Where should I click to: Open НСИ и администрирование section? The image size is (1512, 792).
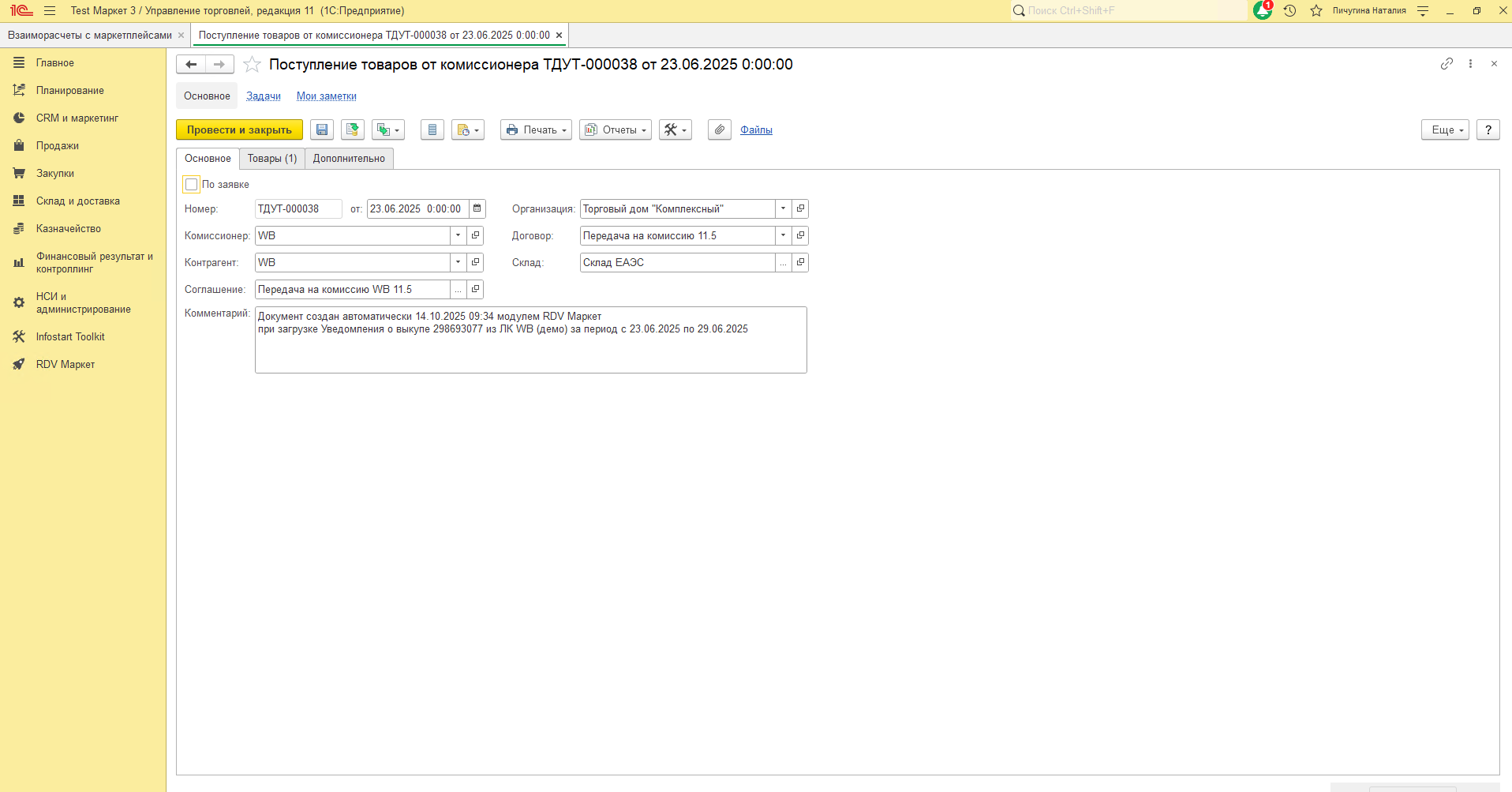click(x=84, y=303)
